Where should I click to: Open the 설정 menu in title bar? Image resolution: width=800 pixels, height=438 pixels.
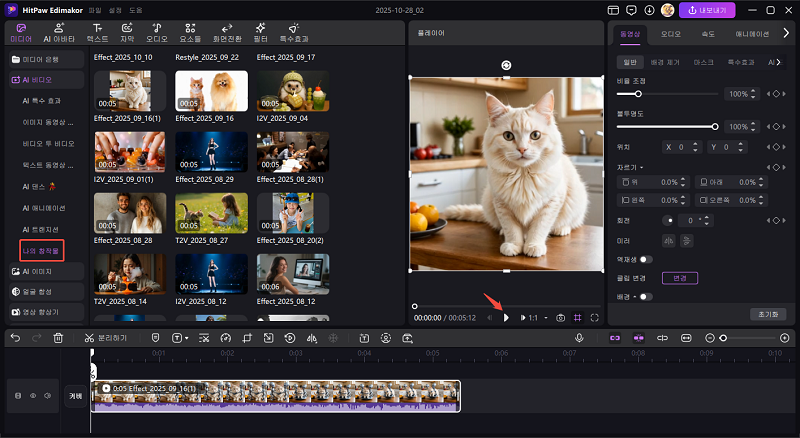click(113, 9)
